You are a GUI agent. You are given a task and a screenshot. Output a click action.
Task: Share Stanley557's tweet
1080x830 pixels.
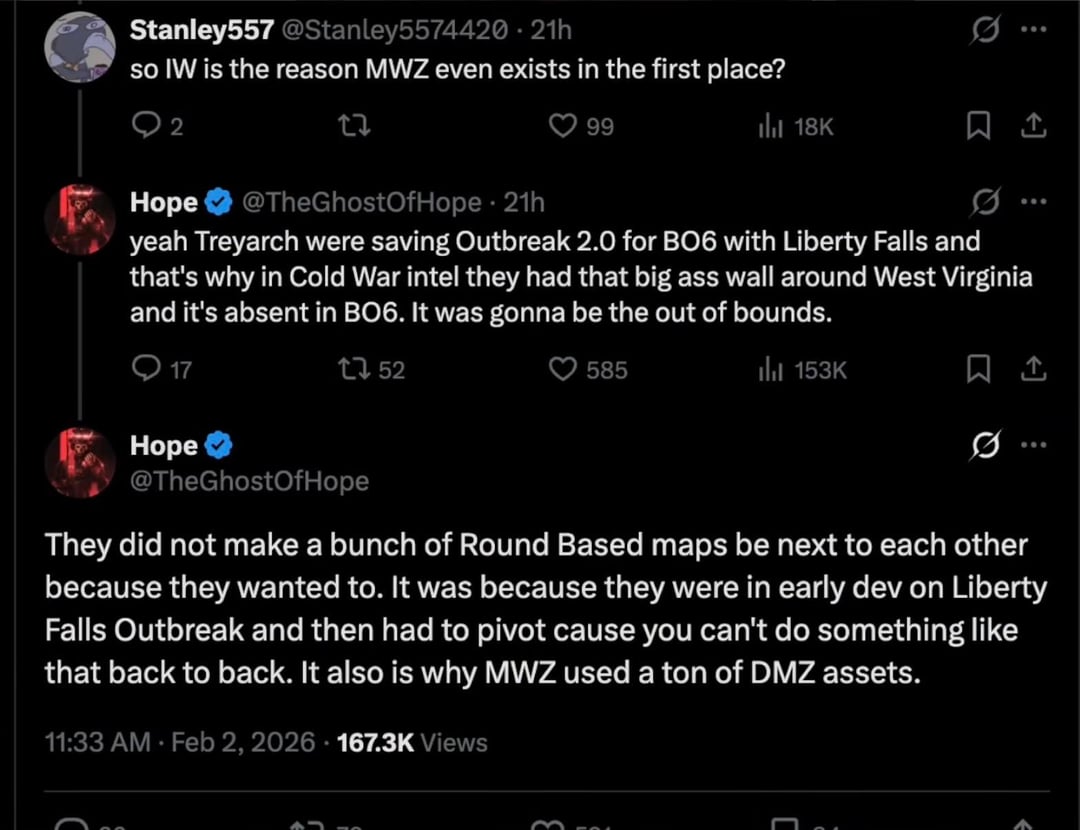pos(1034,126)
